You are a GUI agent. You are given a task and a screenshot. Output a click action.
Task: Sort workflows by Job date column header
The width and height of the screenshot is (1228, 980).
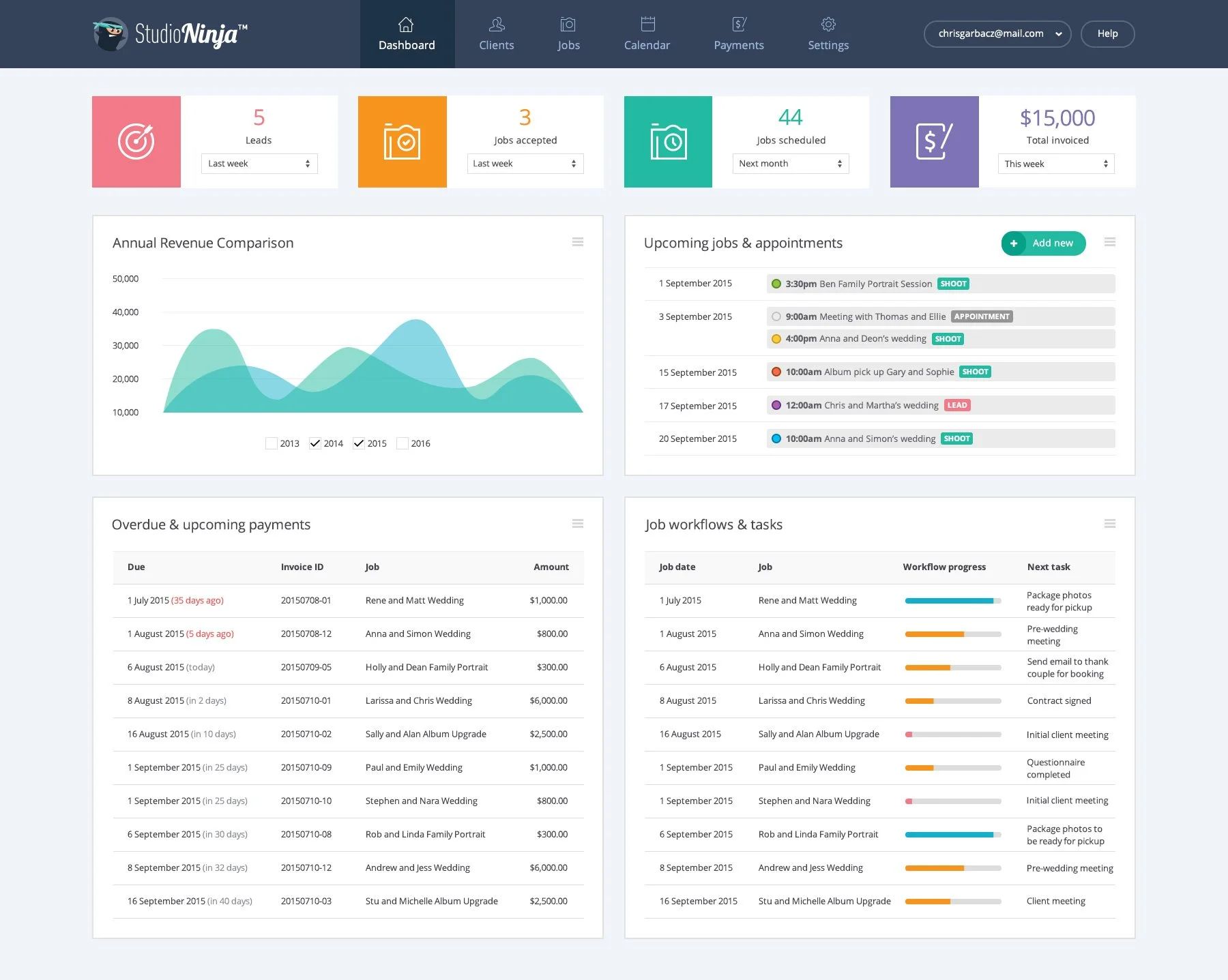point(677,567)
